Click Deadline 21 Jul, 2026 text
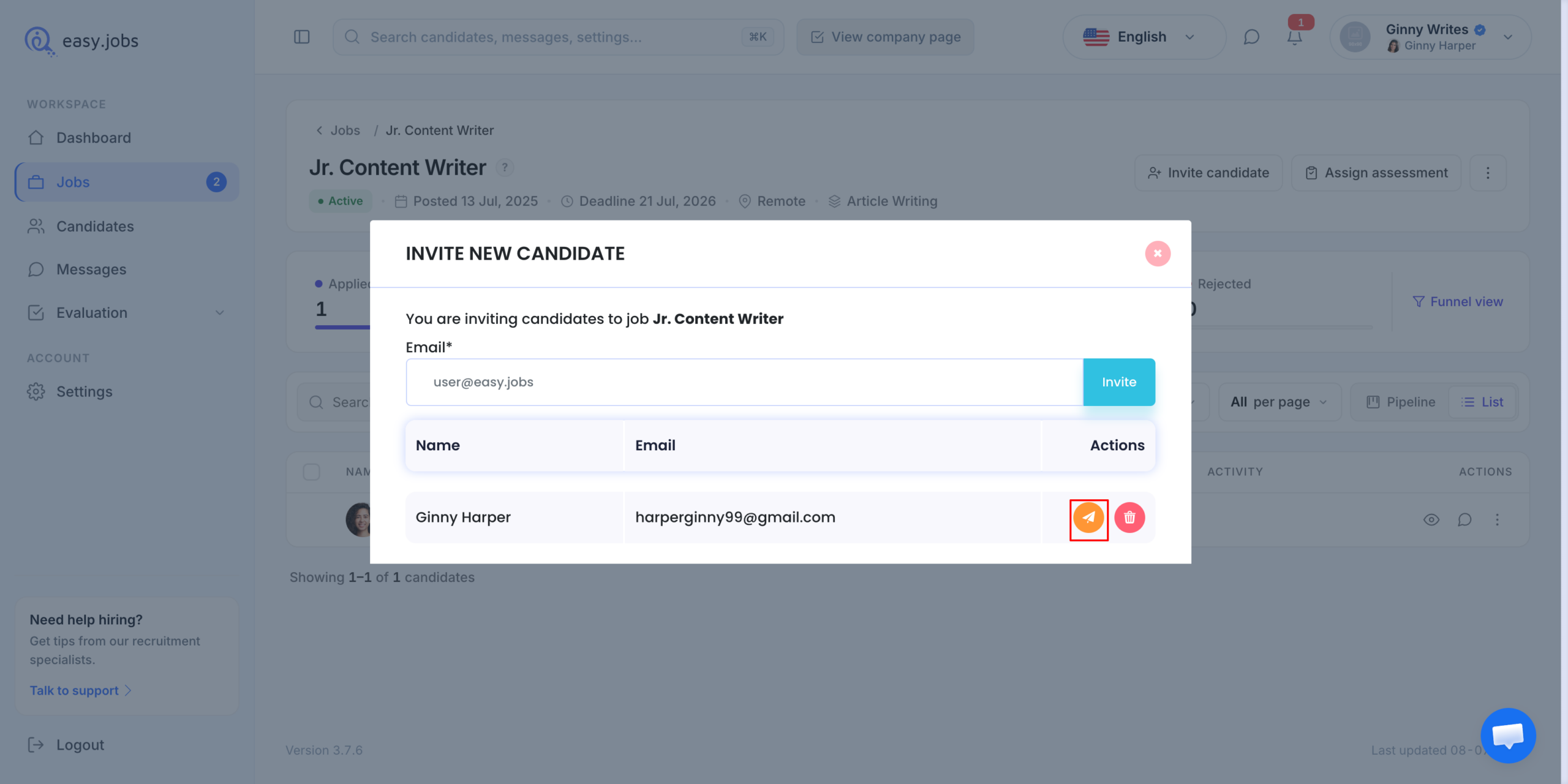Image resolution: width=1568 pixels, height=784 pixels. pos(647,201)
